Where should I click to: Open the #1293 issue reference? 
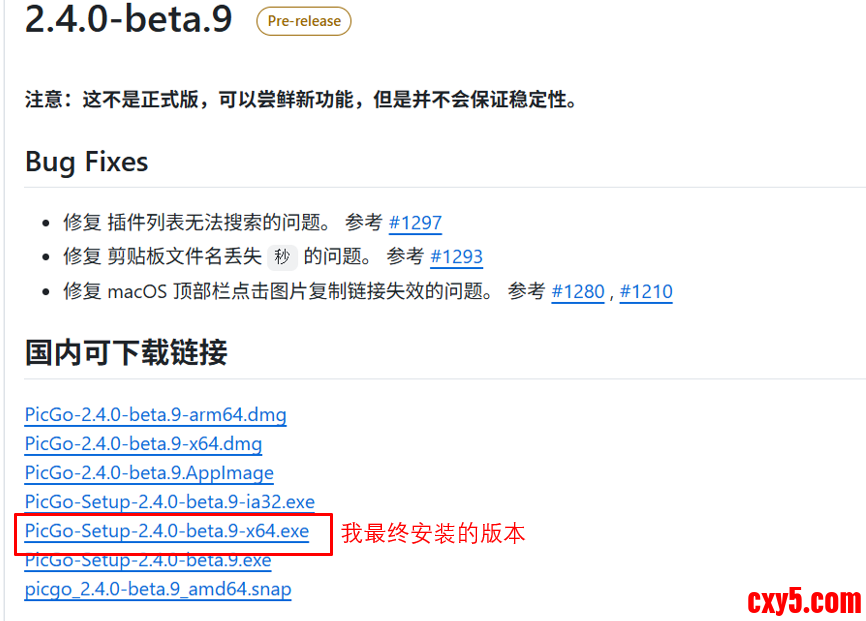coord(456,256)
